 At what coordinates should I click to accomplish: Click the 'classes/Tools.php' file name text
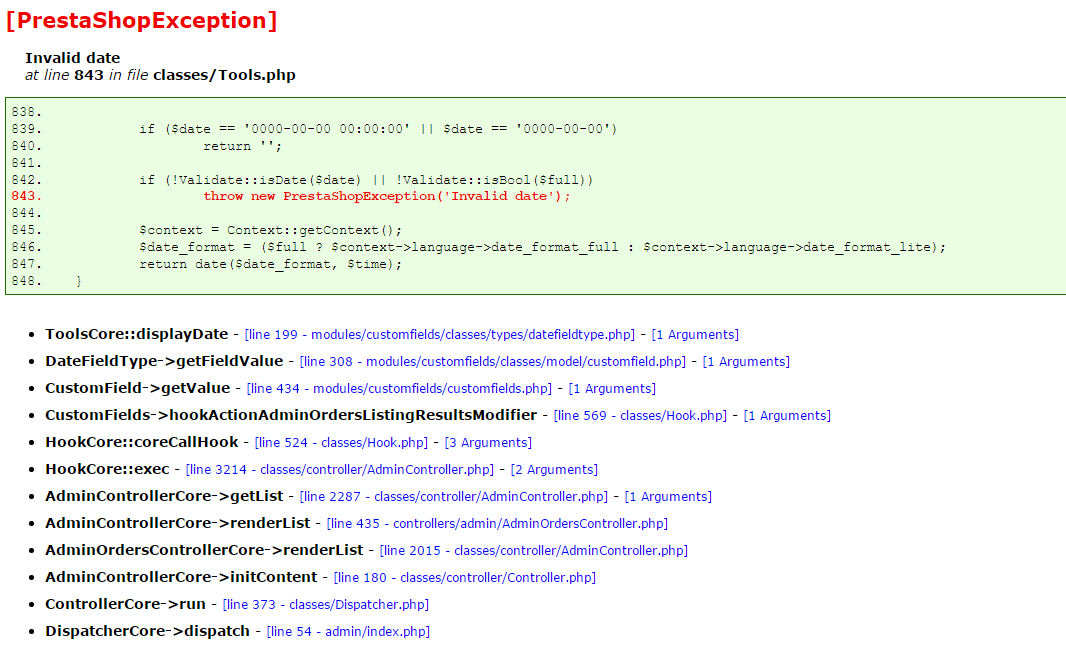point(224,75)
